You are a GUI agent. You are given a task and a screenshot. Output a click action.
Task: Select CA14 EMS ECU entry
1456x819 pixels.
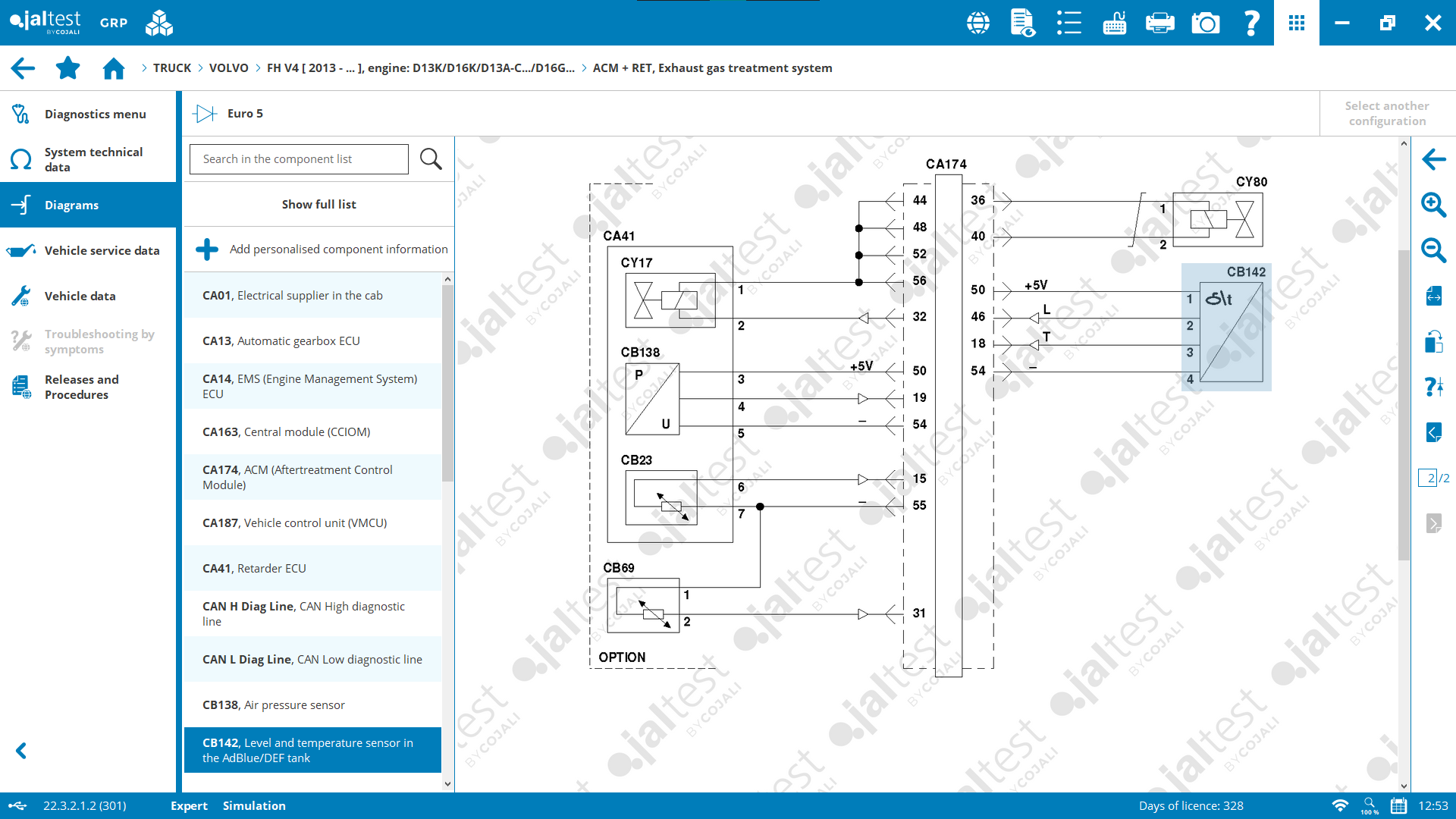[x=312, y=386]
